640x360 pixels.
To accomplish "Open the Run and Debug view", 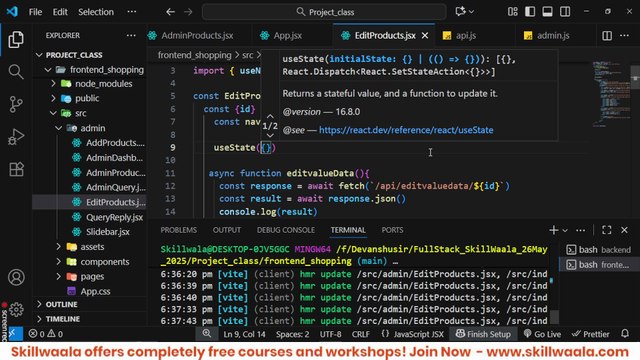I will [16, 137].
